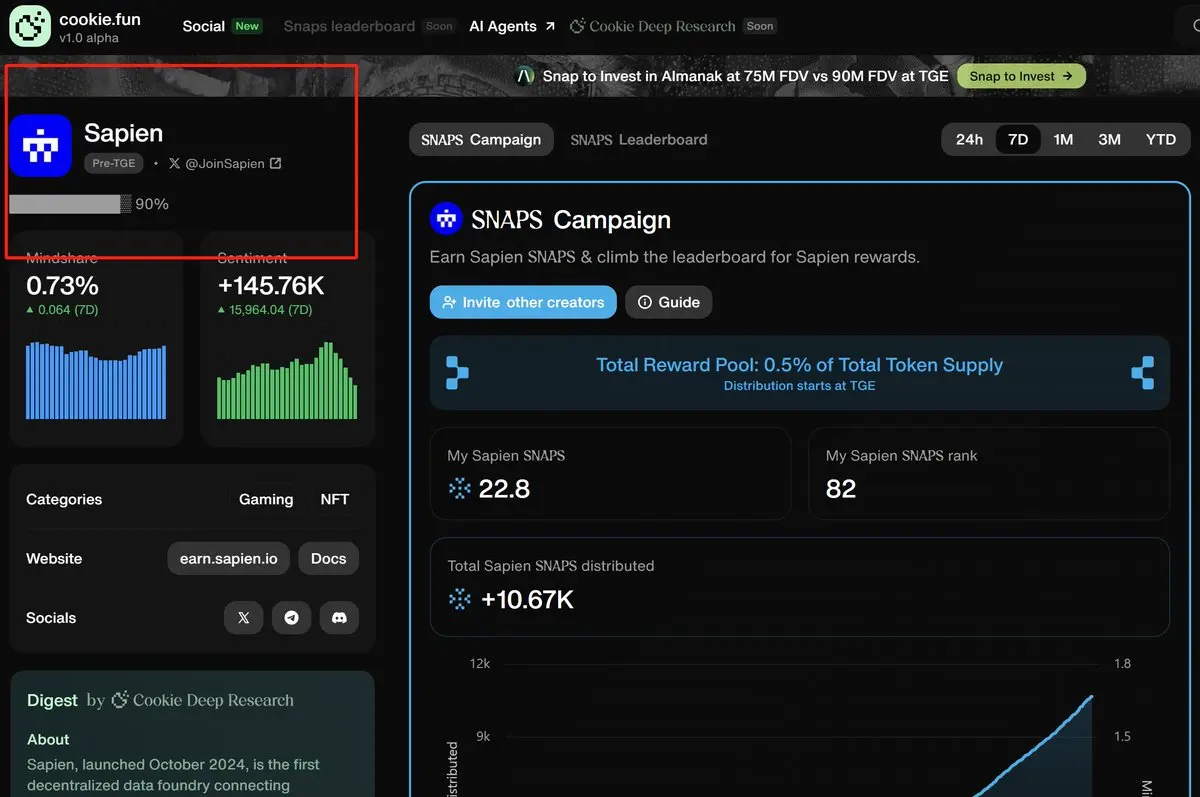Switch to SNAPS Leaderboard tab

click(639, 140)
